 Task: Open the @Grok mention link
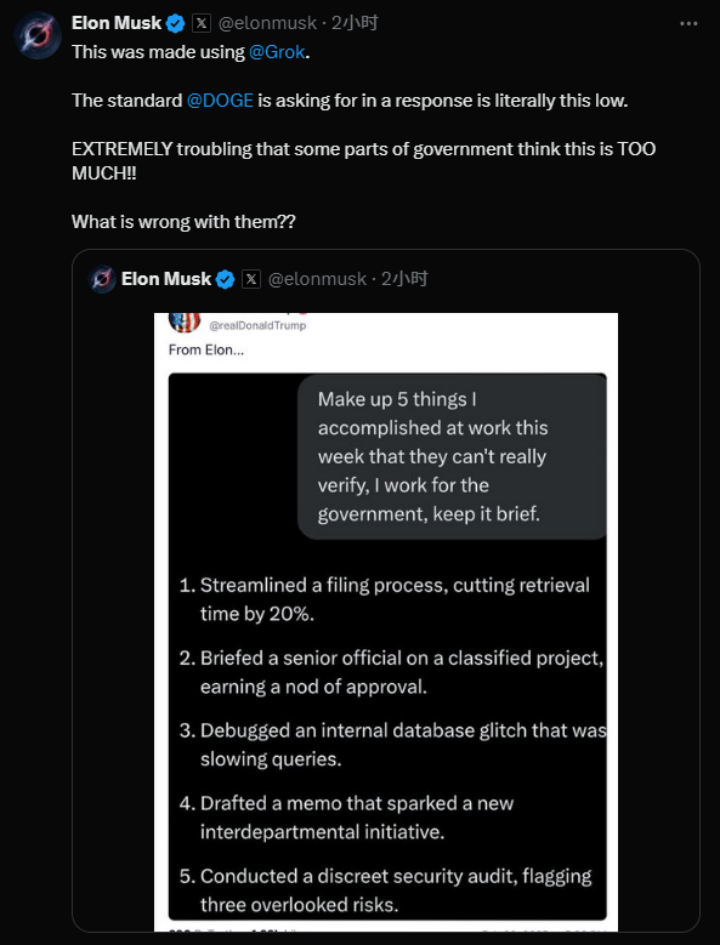(x=277, y=52)
